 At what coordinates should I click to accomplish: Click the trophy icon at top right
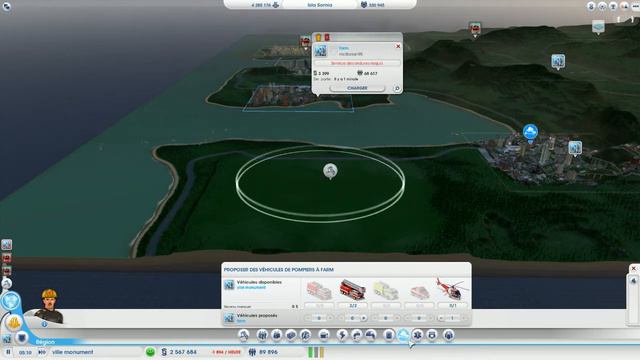[x=613, y=6]
